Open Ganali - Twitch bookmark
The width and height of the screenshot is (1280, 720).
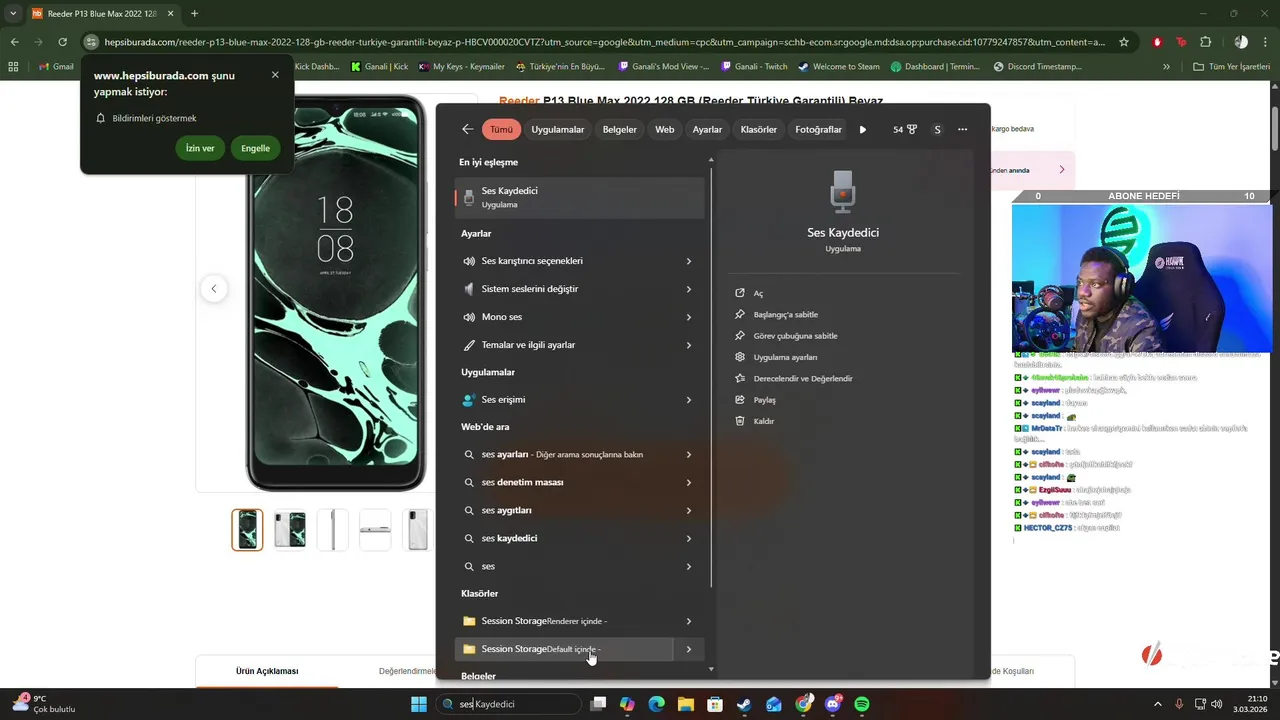click(x=753, y=66)
